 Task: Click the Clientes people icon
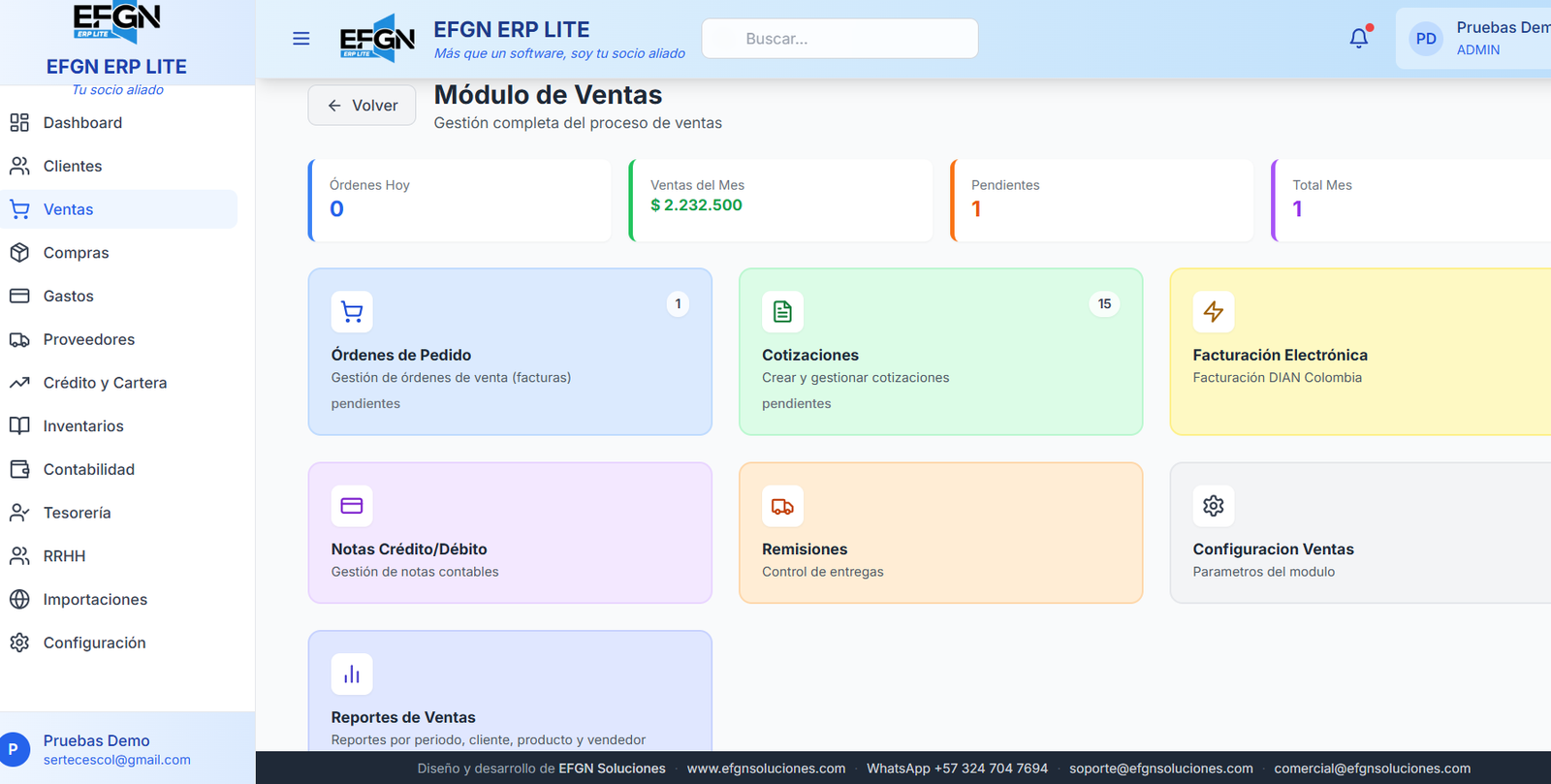click(x=19, y=166)
